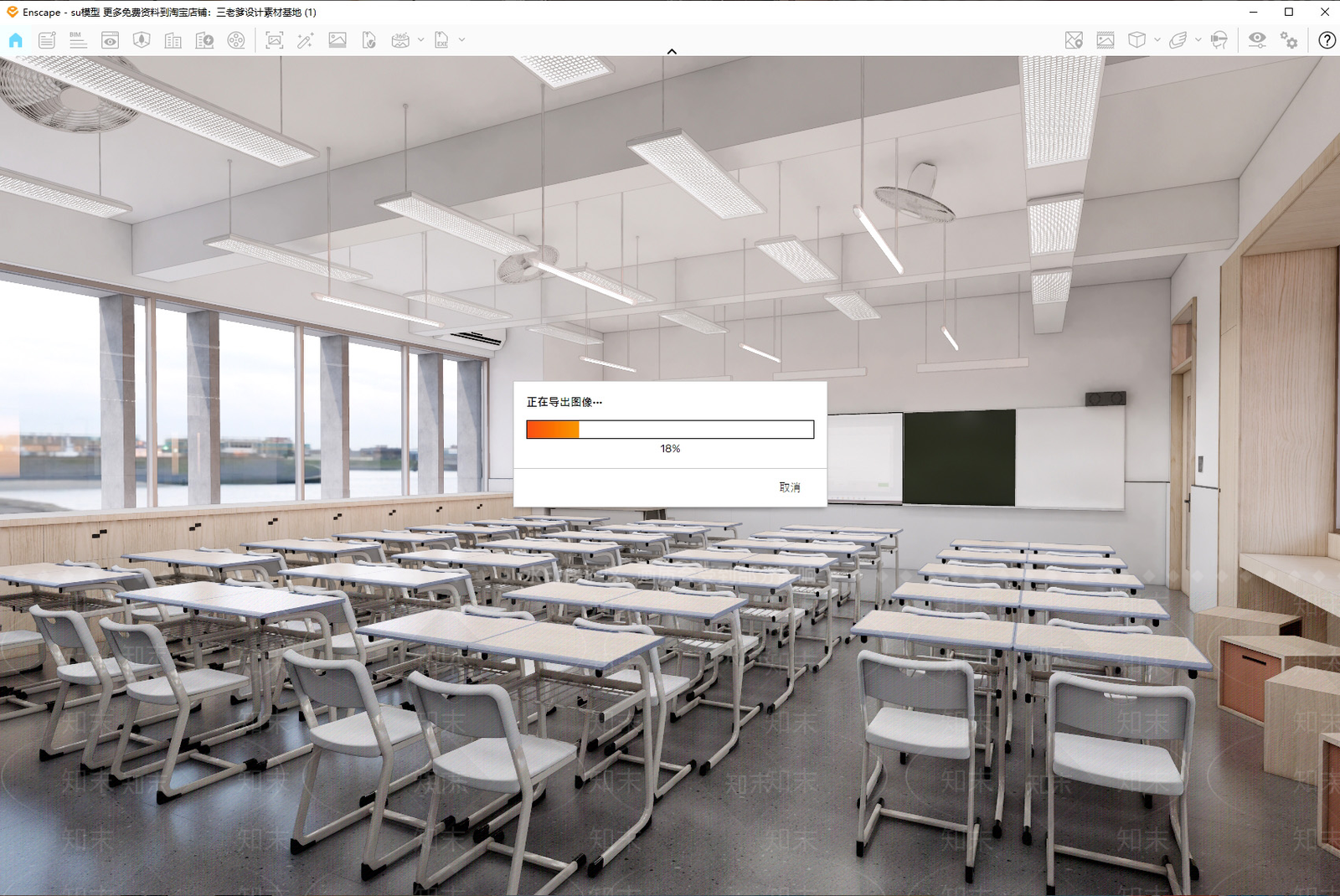Open the BIM information panel
This screenshot has height=896, width=1340.
78,40
